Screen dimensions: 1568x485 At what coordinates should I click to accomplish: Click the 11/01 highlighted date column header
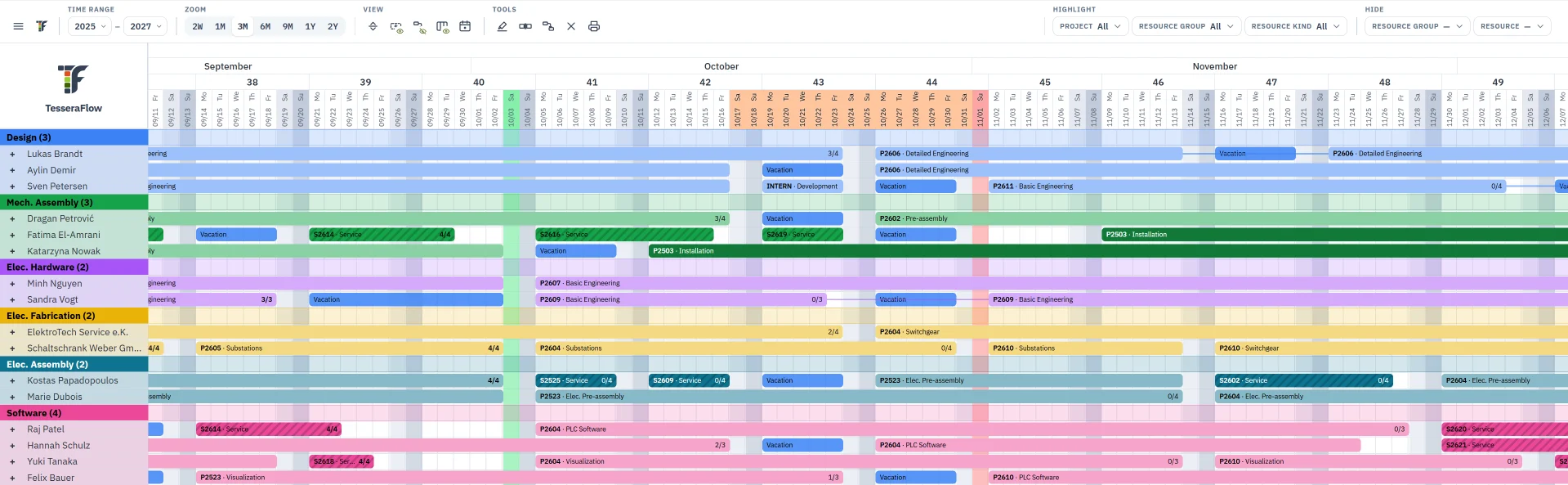click(981, 110)
